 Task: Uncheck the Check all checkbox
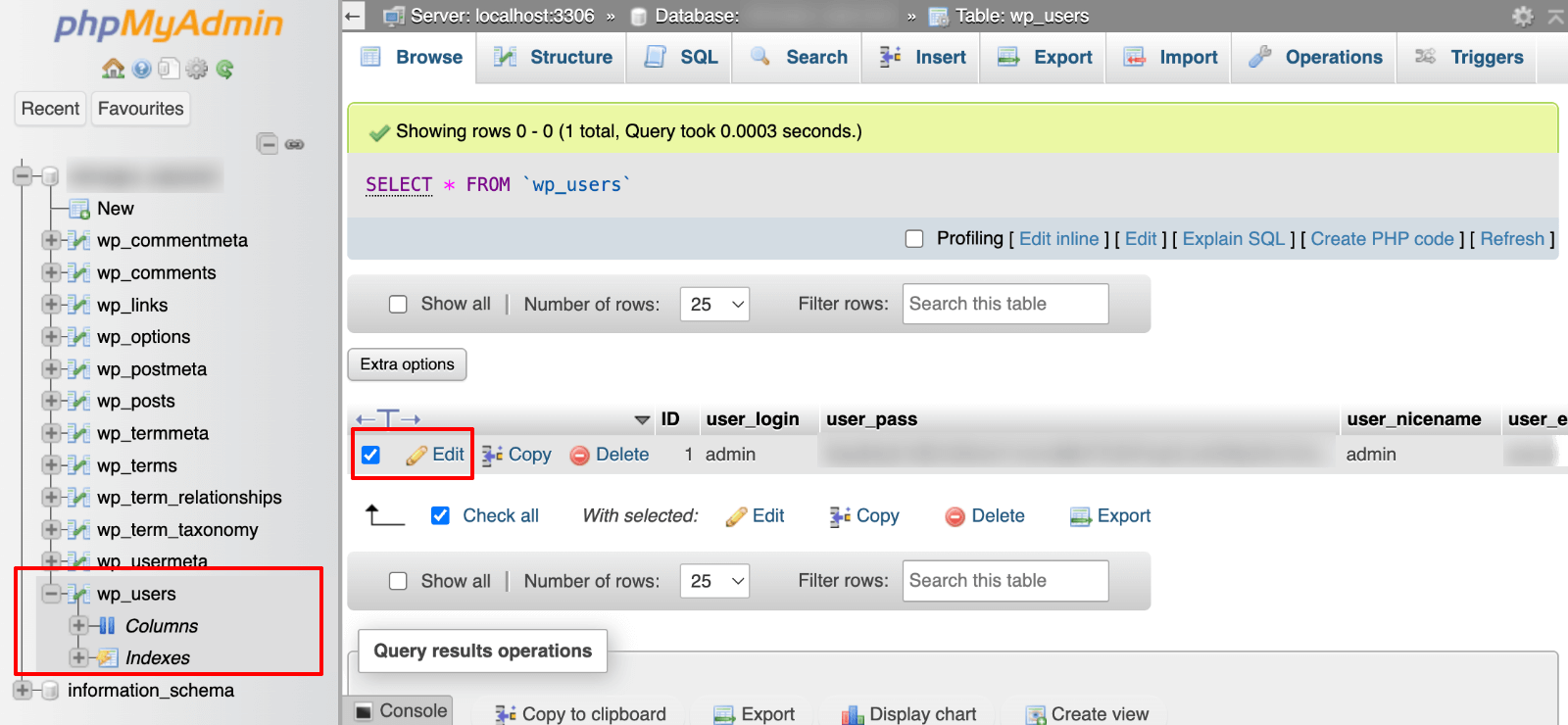click(441, 515)
